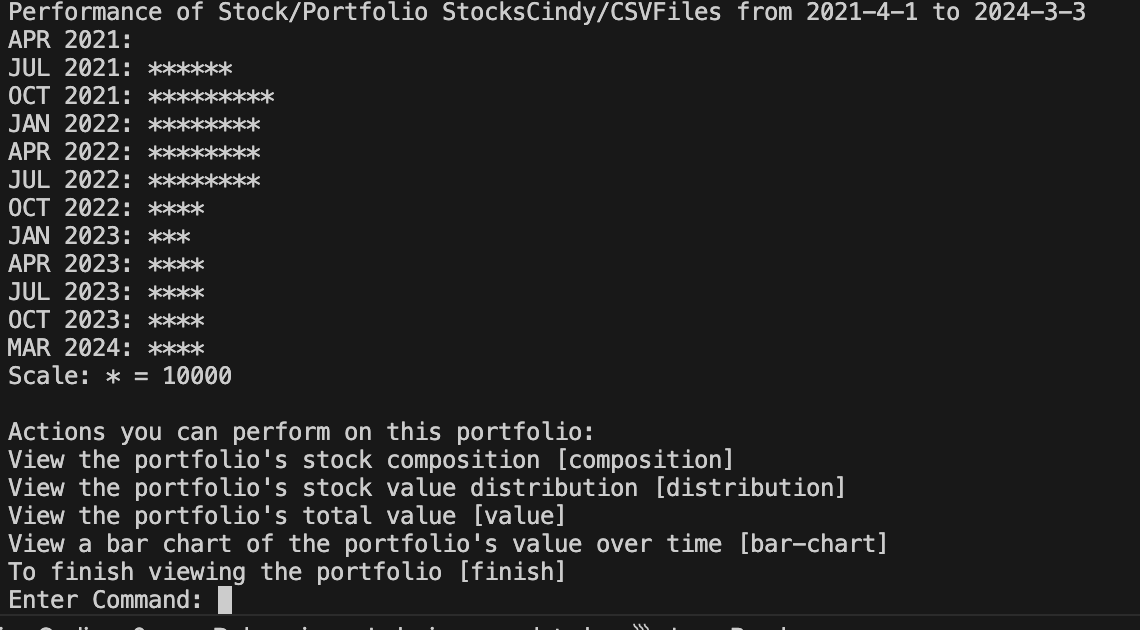Screen dimensions: 1140x630
Task: Click the JUL 2023 asterisk bar
Action: [176, 293]
